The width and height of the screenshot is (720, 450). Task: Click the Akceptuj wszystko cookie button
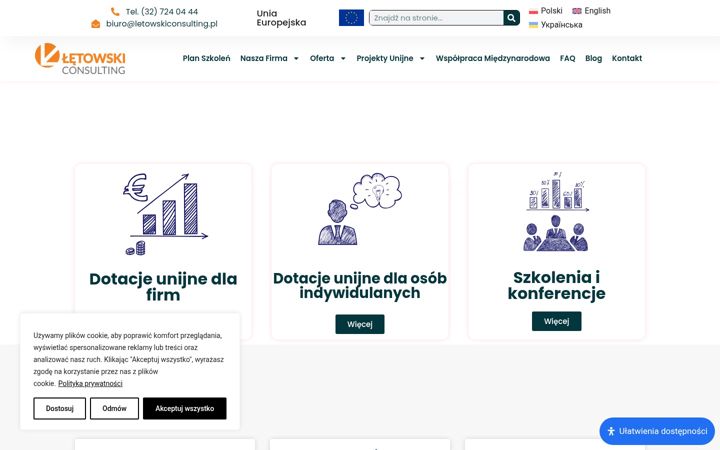pos(184,408)
